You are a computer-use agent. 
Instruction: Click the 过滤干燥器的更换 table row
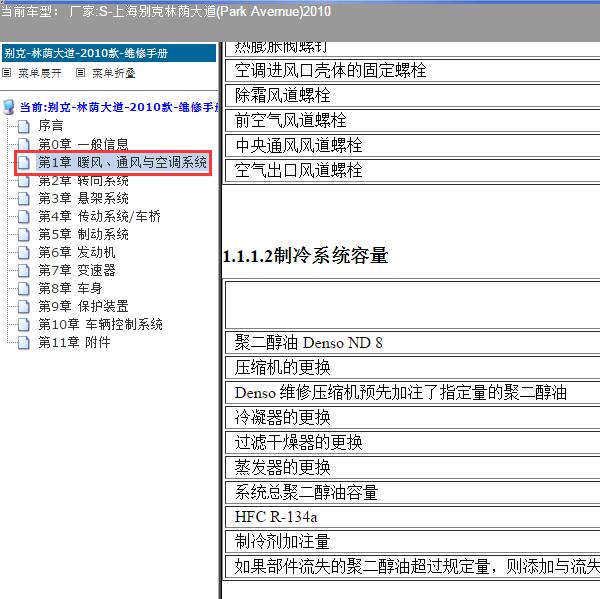pyautogui.click(x=412, y=442)
